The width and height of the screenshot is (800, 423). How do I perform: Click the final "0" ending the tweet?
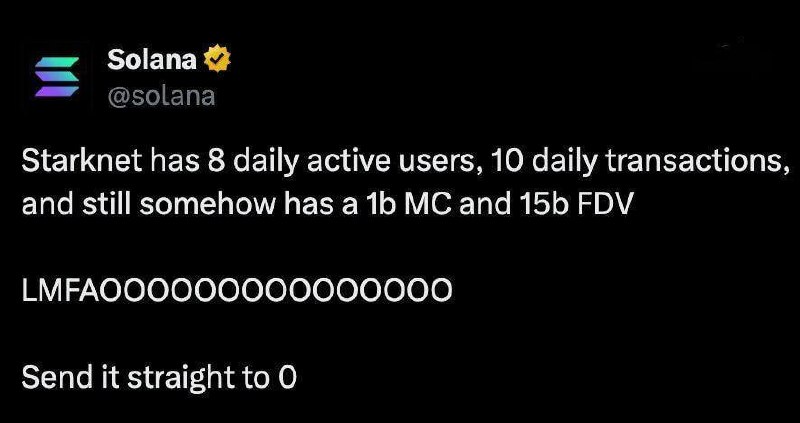pos(289,378)
